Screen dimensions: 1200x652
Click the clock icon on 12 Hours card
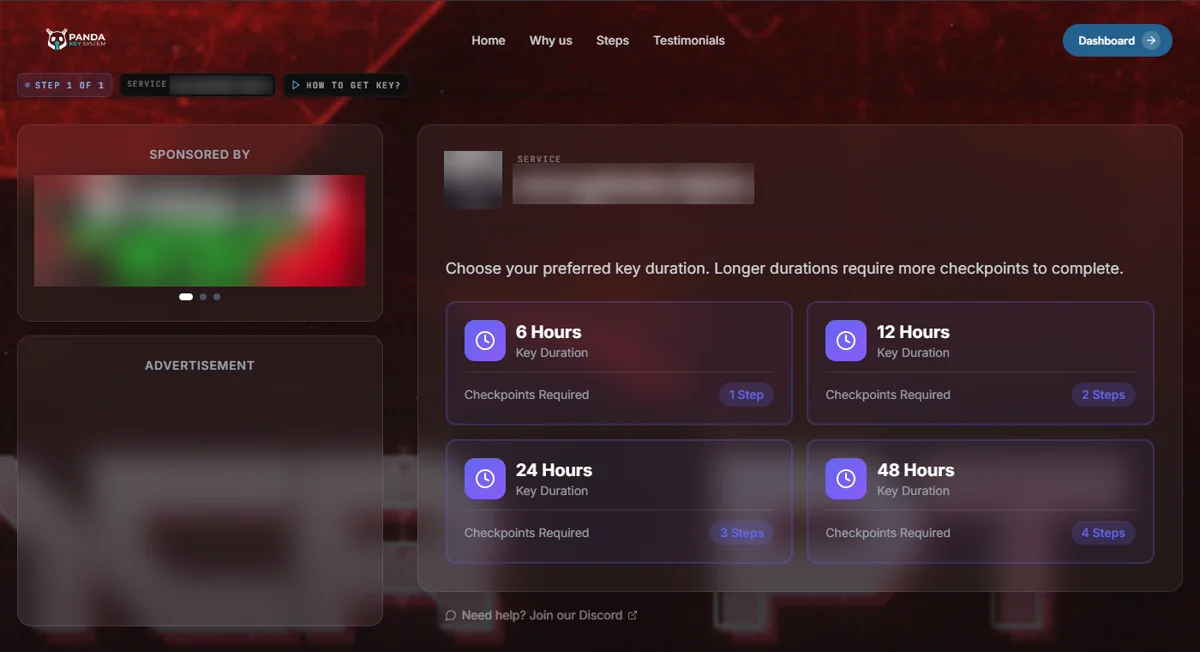tap(846, 341)
